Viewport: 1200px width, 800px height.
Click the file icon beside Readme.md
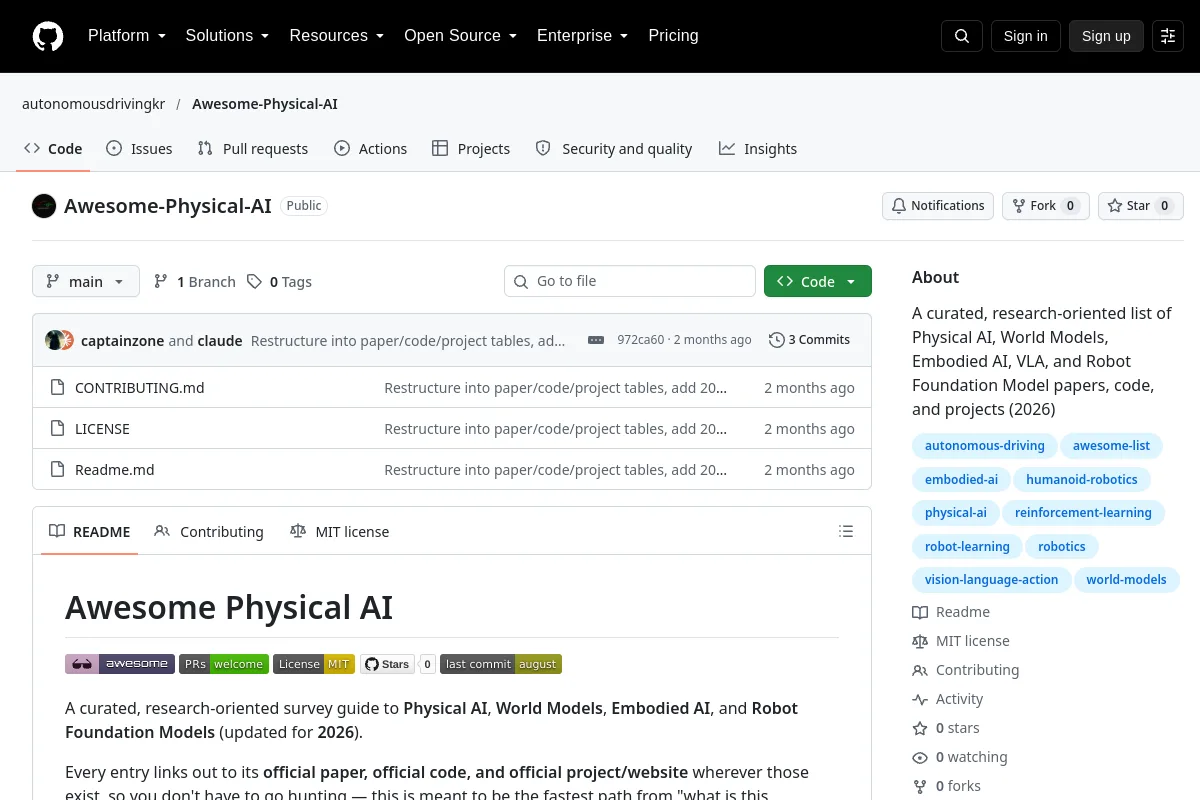click(x=57, y=470)
